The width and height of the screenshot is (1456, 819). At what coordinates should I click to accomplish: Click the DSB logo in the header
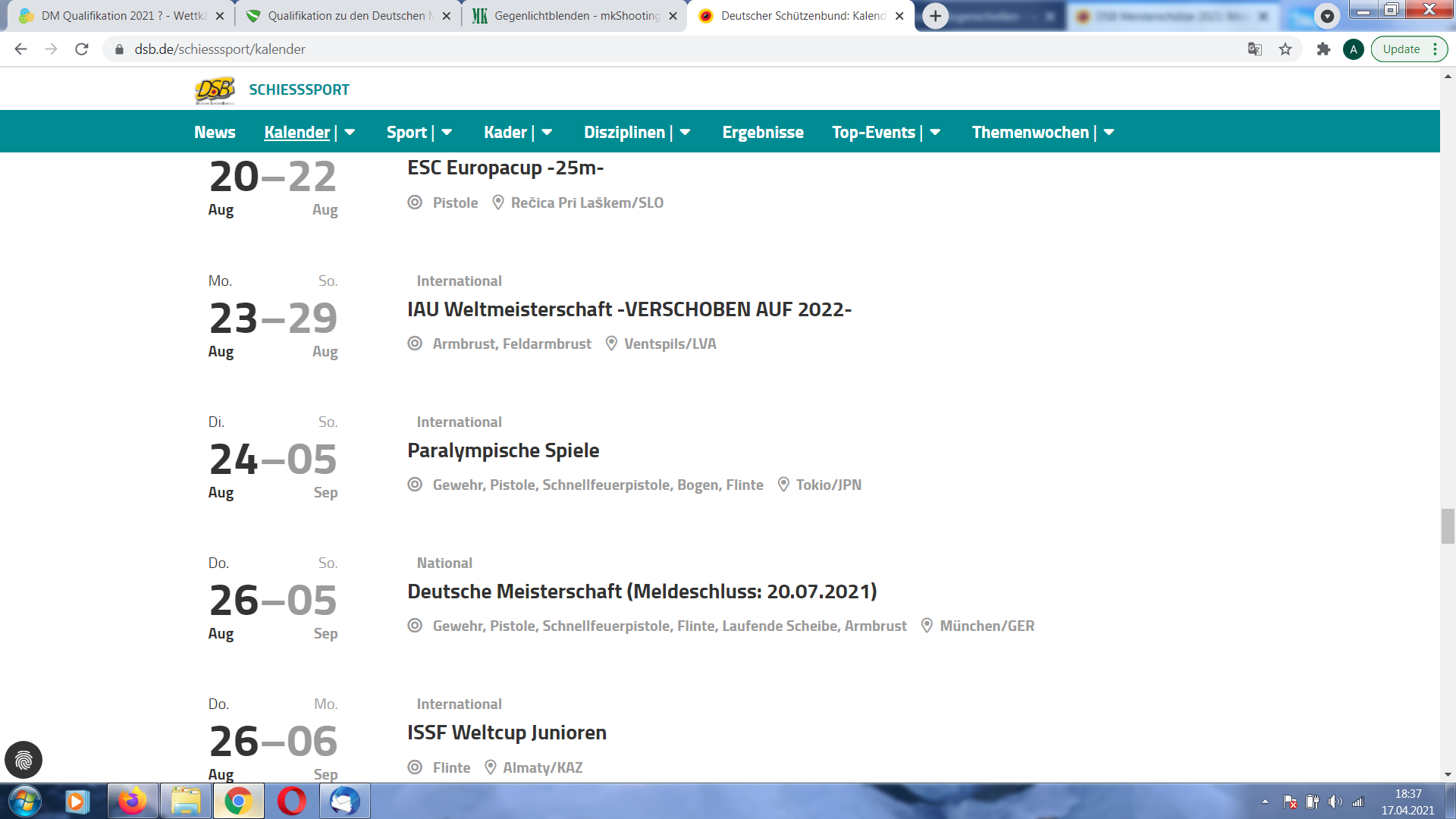(215, 89)
